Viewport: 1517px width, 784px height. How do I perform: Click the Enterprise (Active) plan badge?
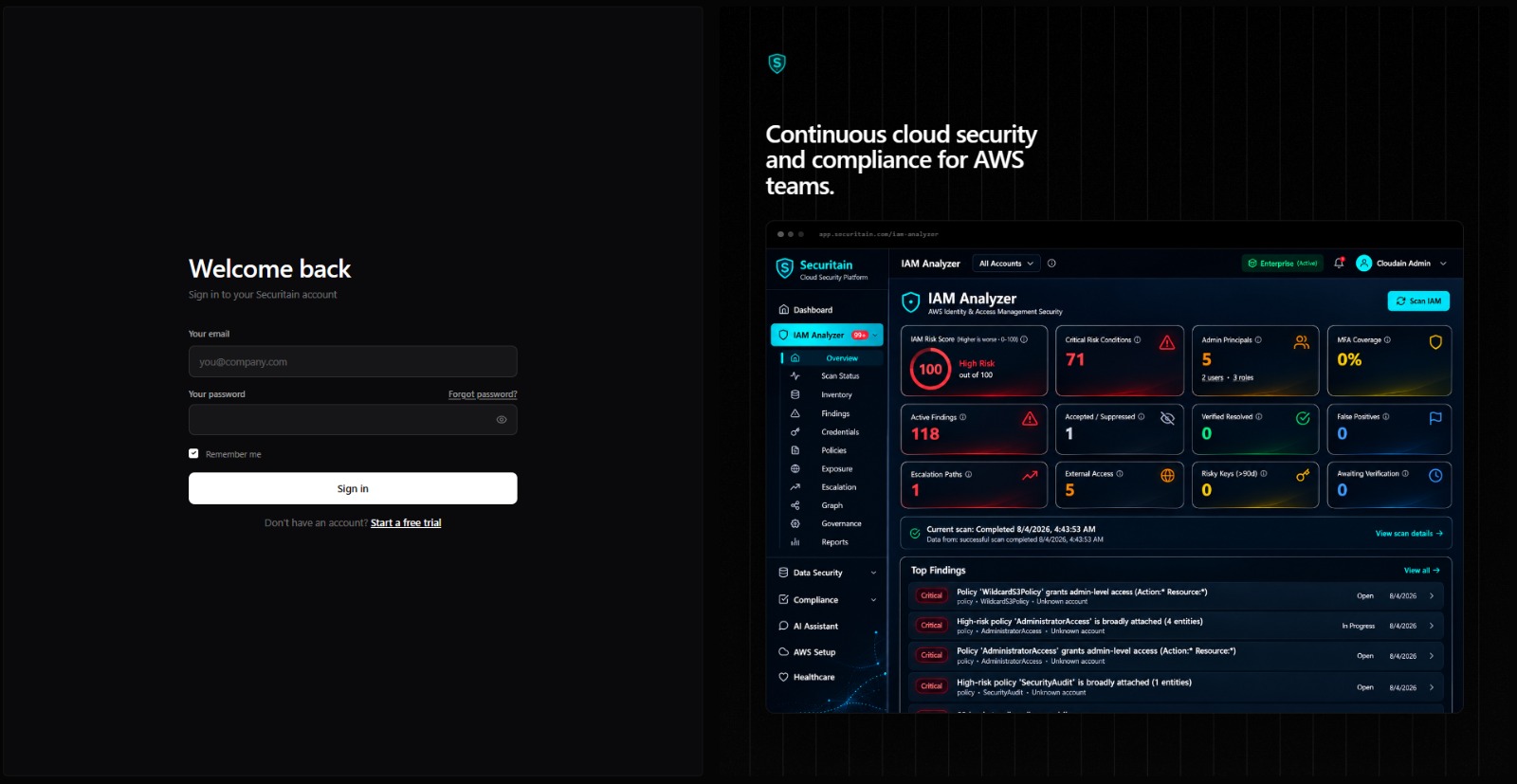(x=1283, y=264)
